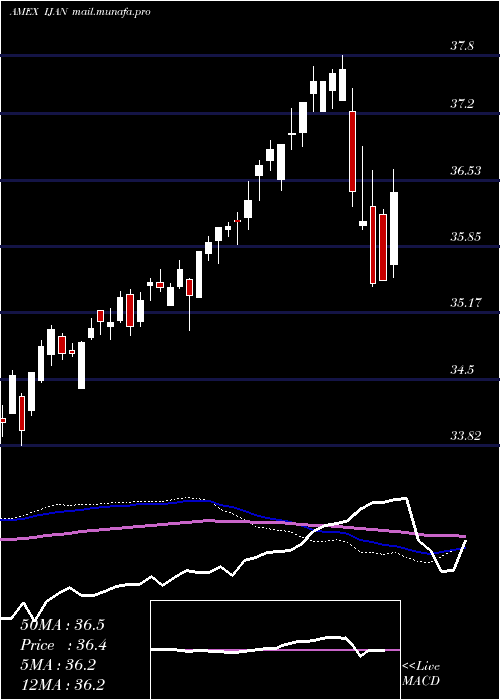Click the 35.17 price level label
Screen dimensions: 500x700
[x=466, y=303]
